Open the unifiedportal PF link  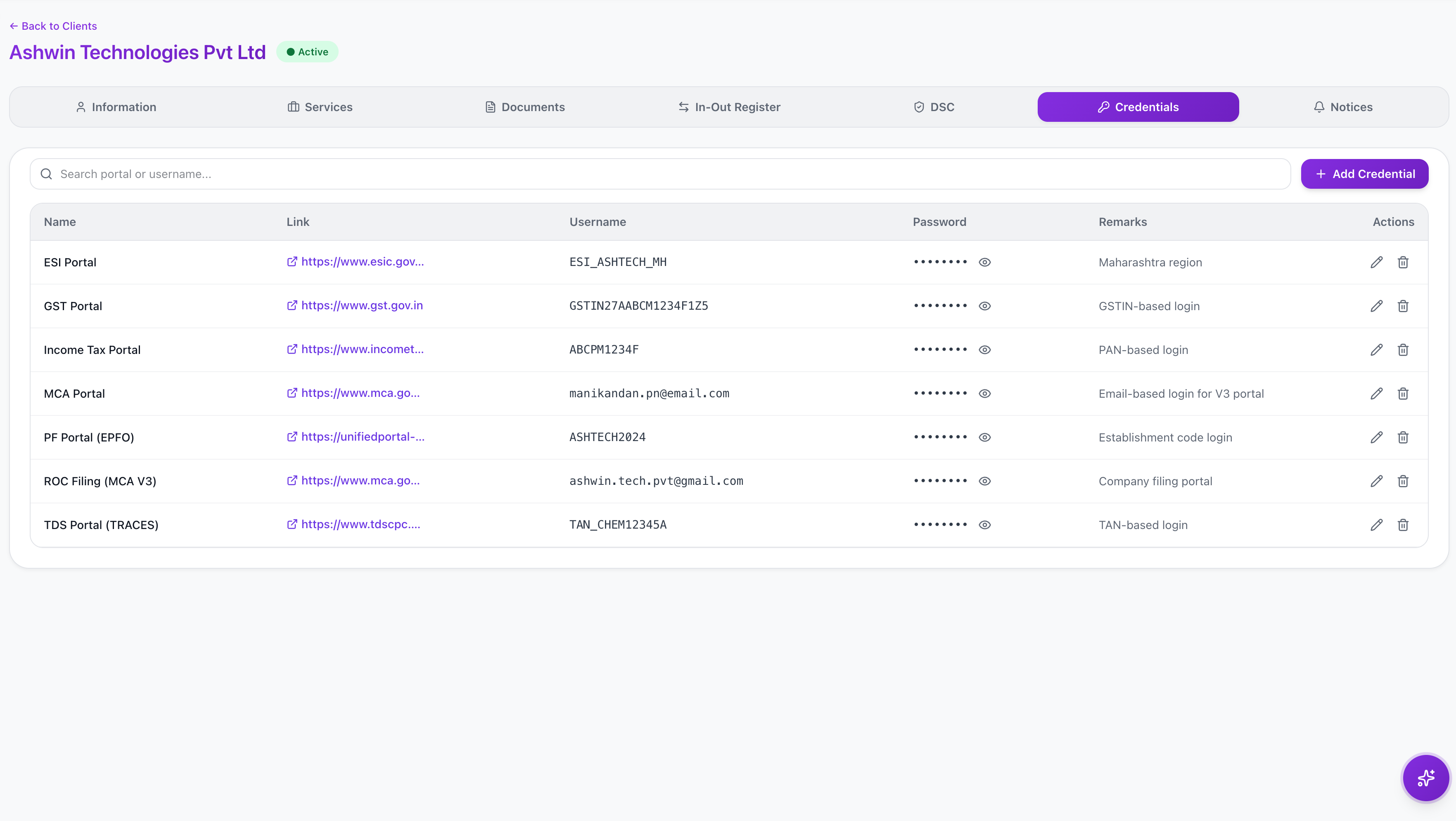point(356,437)
